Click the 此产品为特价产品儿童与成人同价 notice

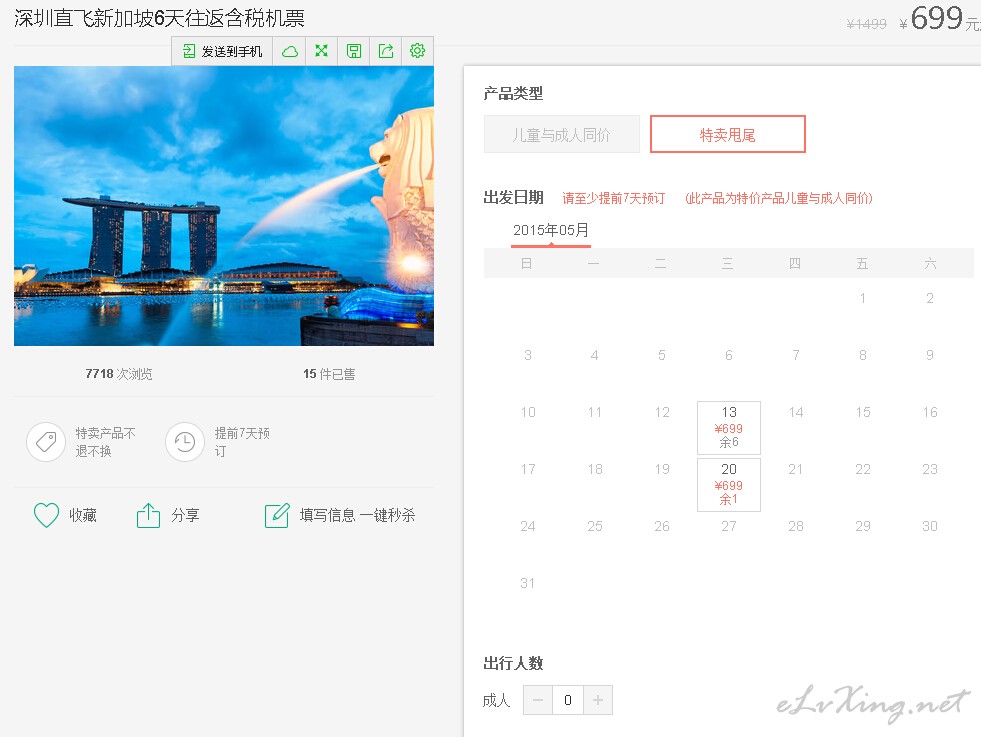(779, 198)
